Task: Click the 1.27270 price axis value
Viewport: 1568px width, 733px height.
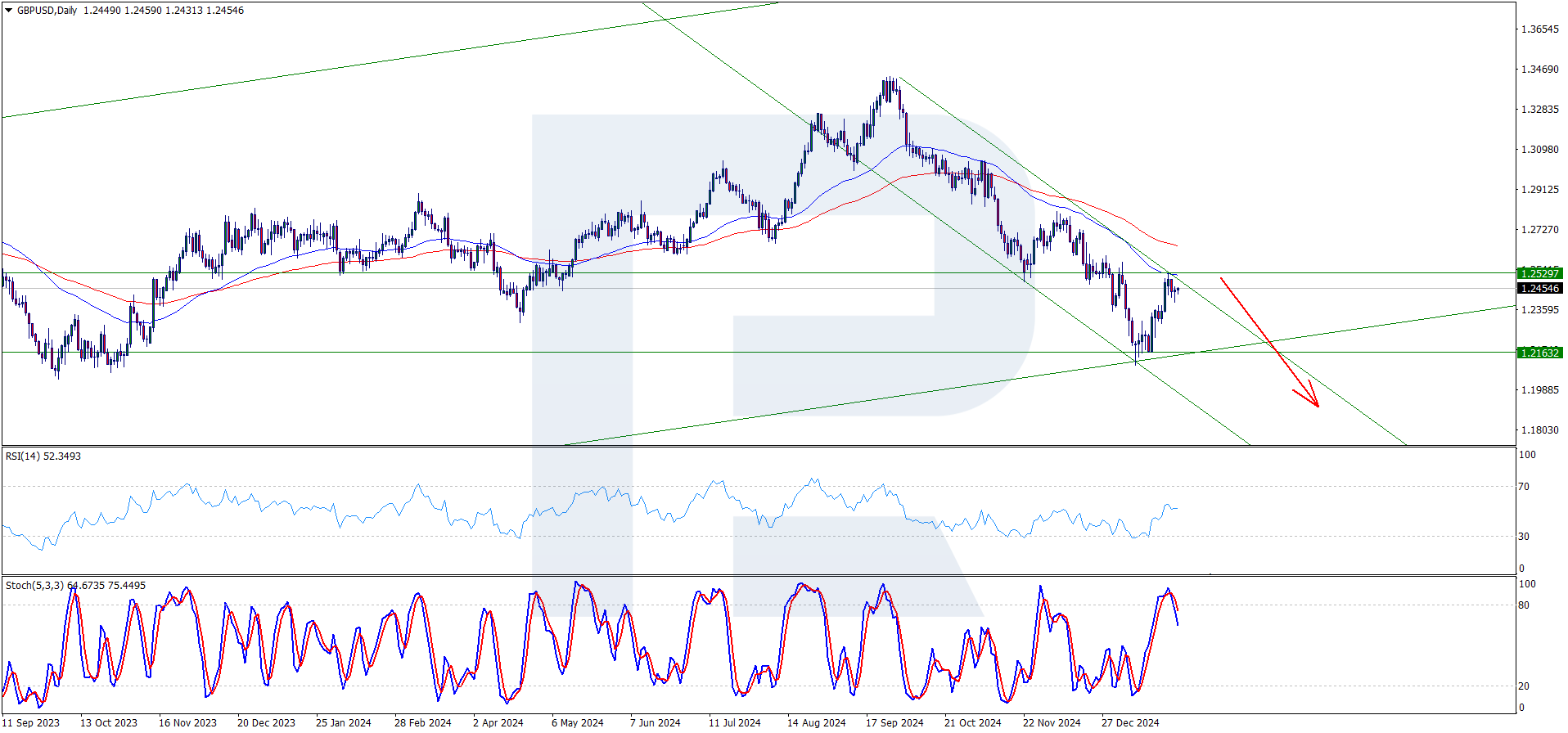Action: [1539, 230]
